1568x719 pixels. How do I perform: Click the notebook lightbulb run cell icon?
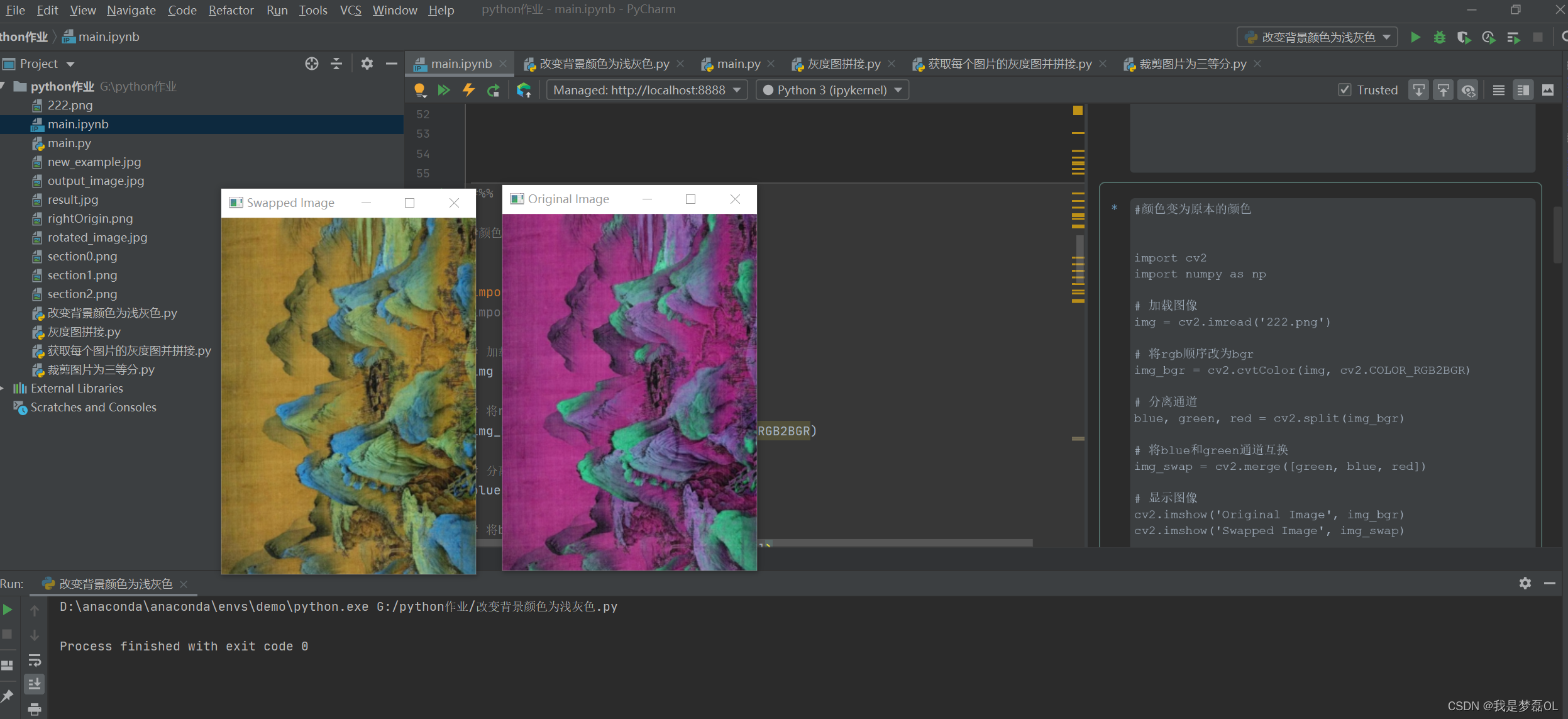pyautogui.click(x=420, y=90)
